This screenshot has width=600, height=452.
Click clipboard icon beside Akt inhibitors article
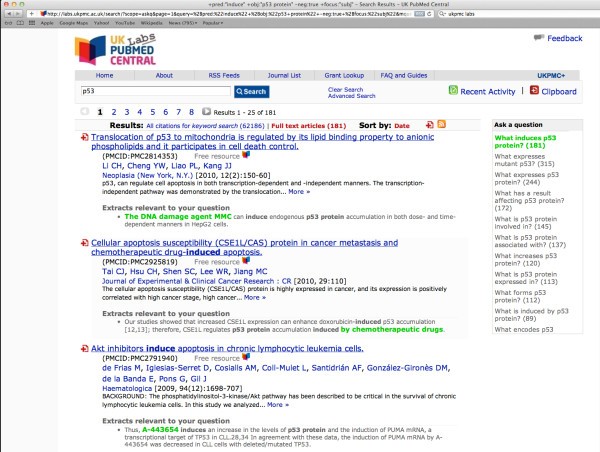pyautogui.click(x=85, y=348)
